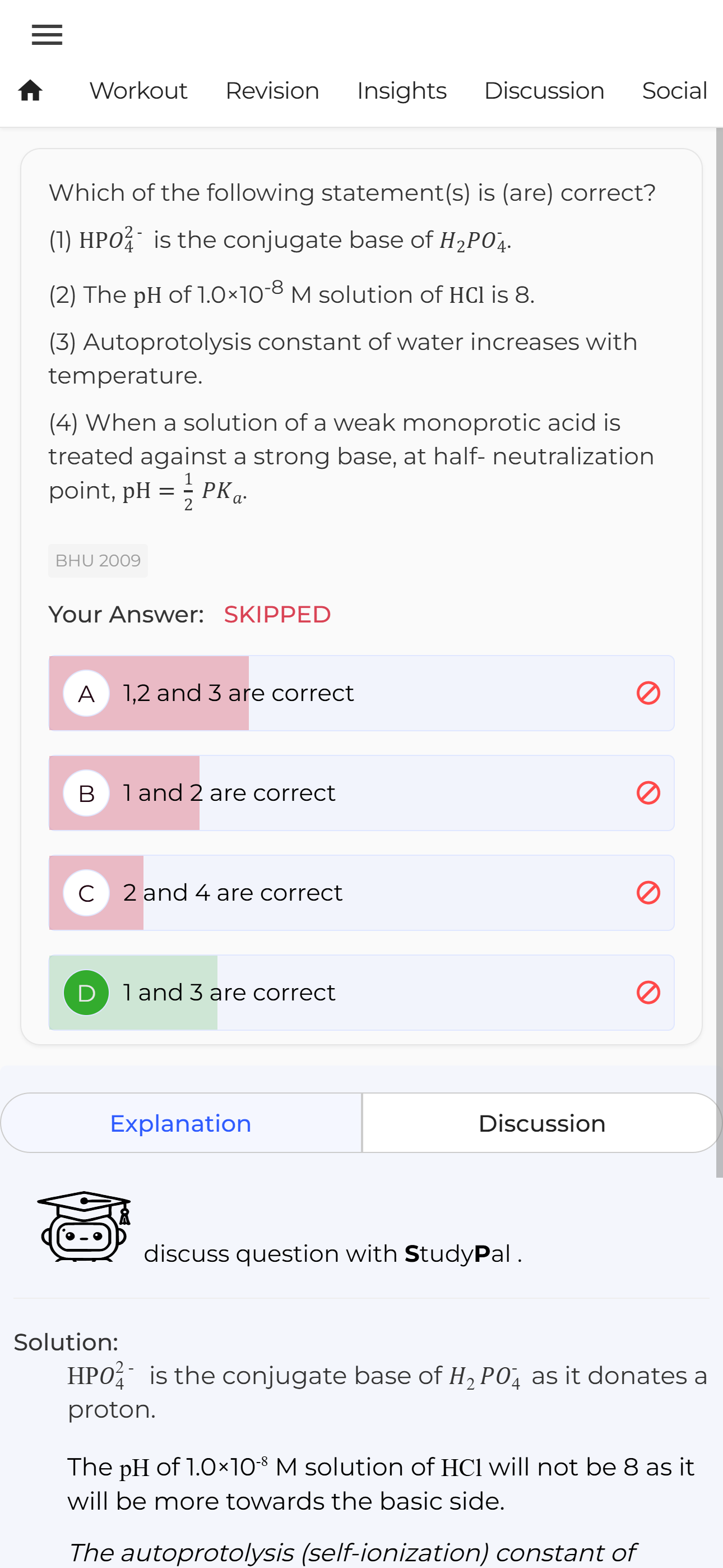Open the hamburger menu
The image size is (723, 1568).
point(47,35)
